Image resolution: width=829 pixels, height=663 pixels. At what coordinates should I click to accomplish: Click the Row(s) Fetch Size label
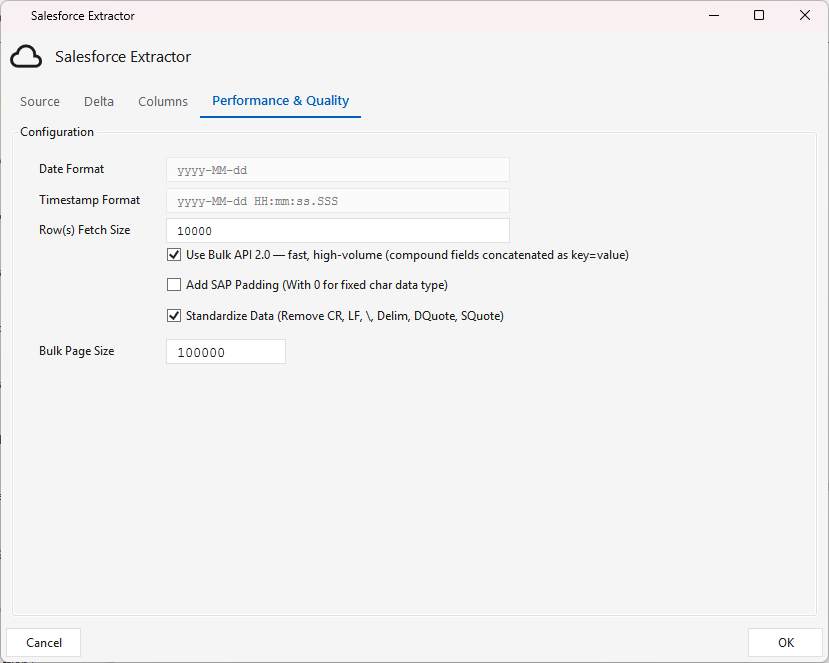tap(85, 230)
